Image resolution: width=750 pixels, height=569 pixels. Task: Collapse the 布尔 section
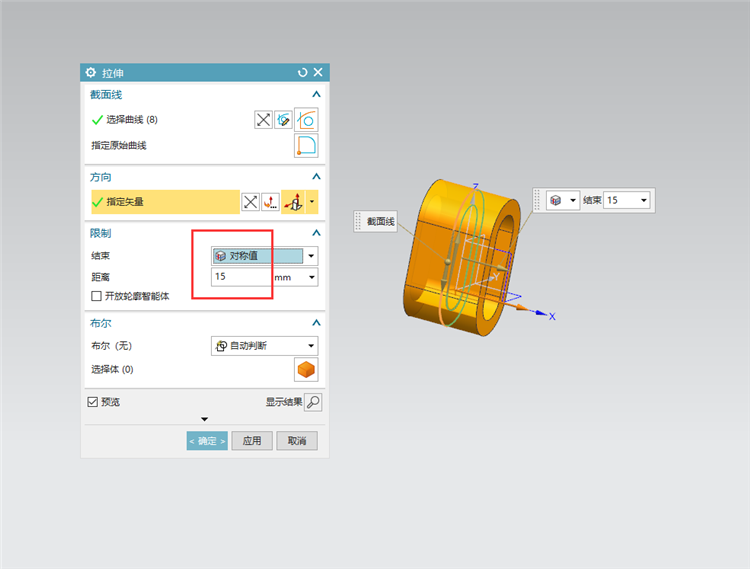click(316, 323)
